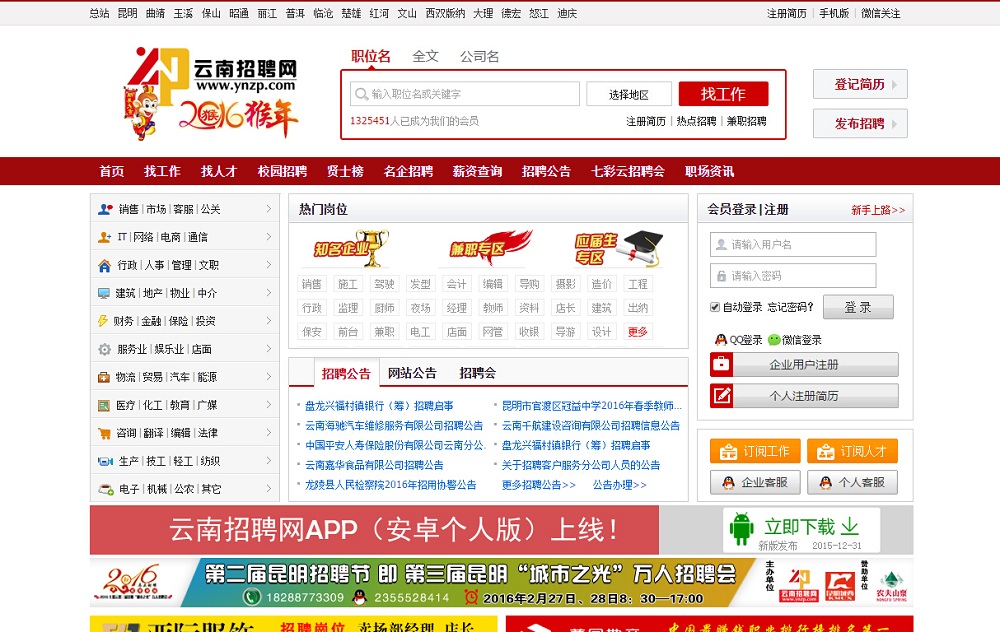Viewport: 1000px width, 632px height.
Task: Expand the 医疗|化工|教育|广媒 category arrow
Action: click(268, 405)
